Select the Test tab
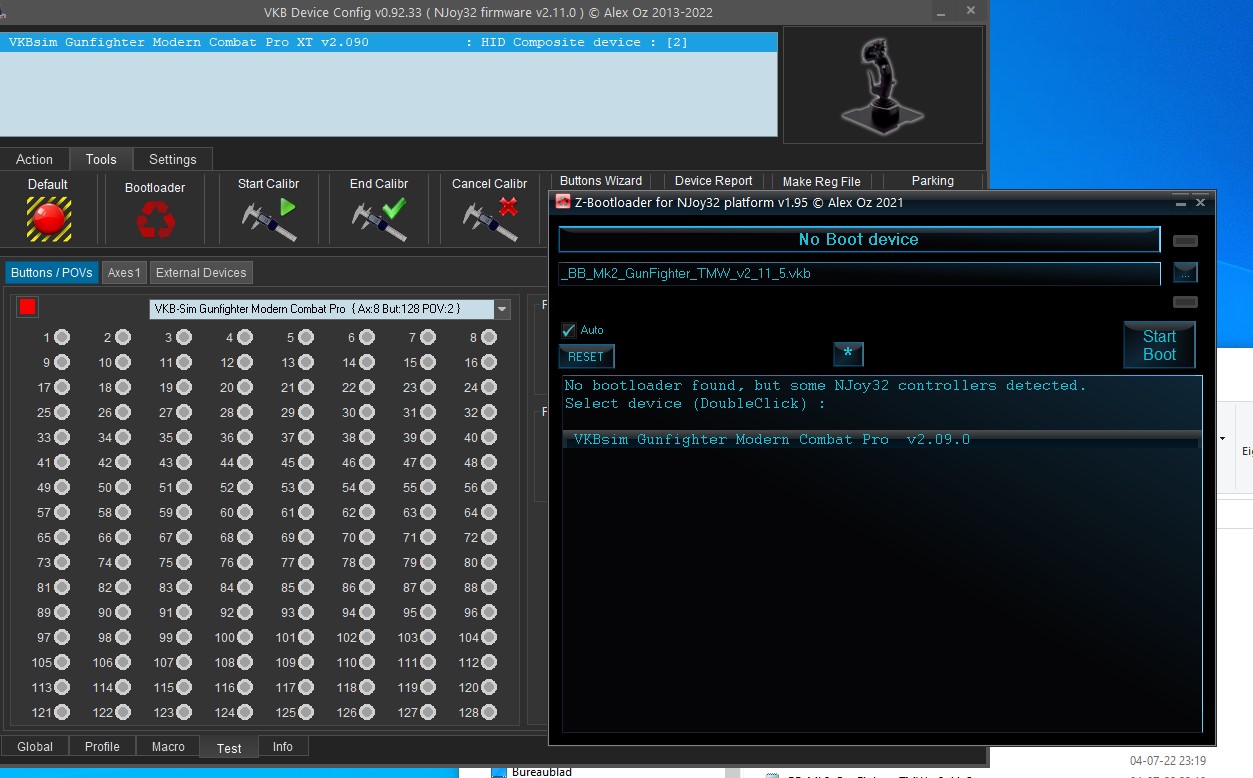The width and height of the screenshot is (1253, 778). pos(229,747)
